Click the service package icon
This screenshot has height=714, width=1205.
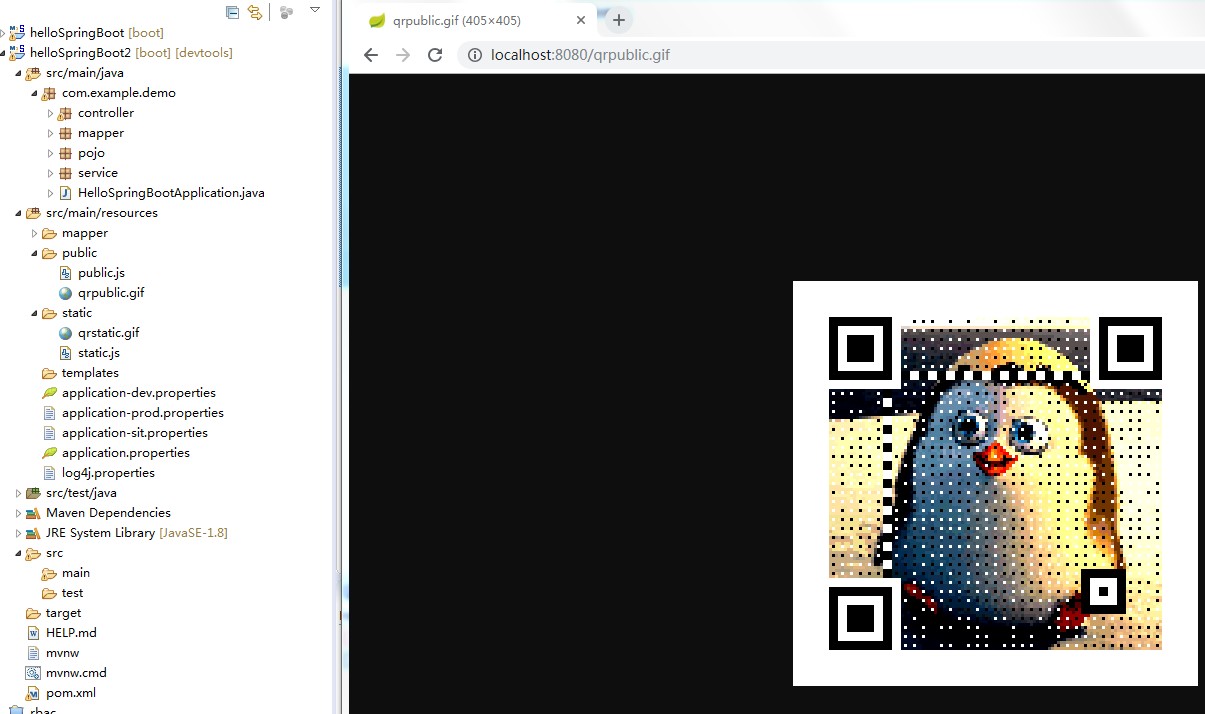pos(65,173)
